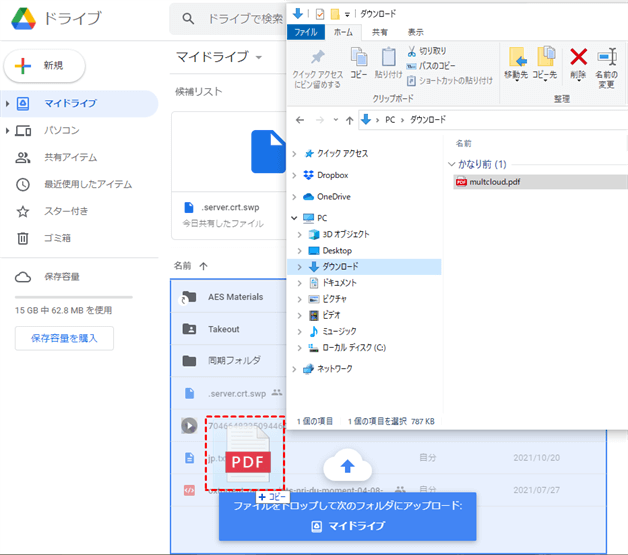
Task: Switch to the 共有 ribbon tab
Action: pos(380,32)
